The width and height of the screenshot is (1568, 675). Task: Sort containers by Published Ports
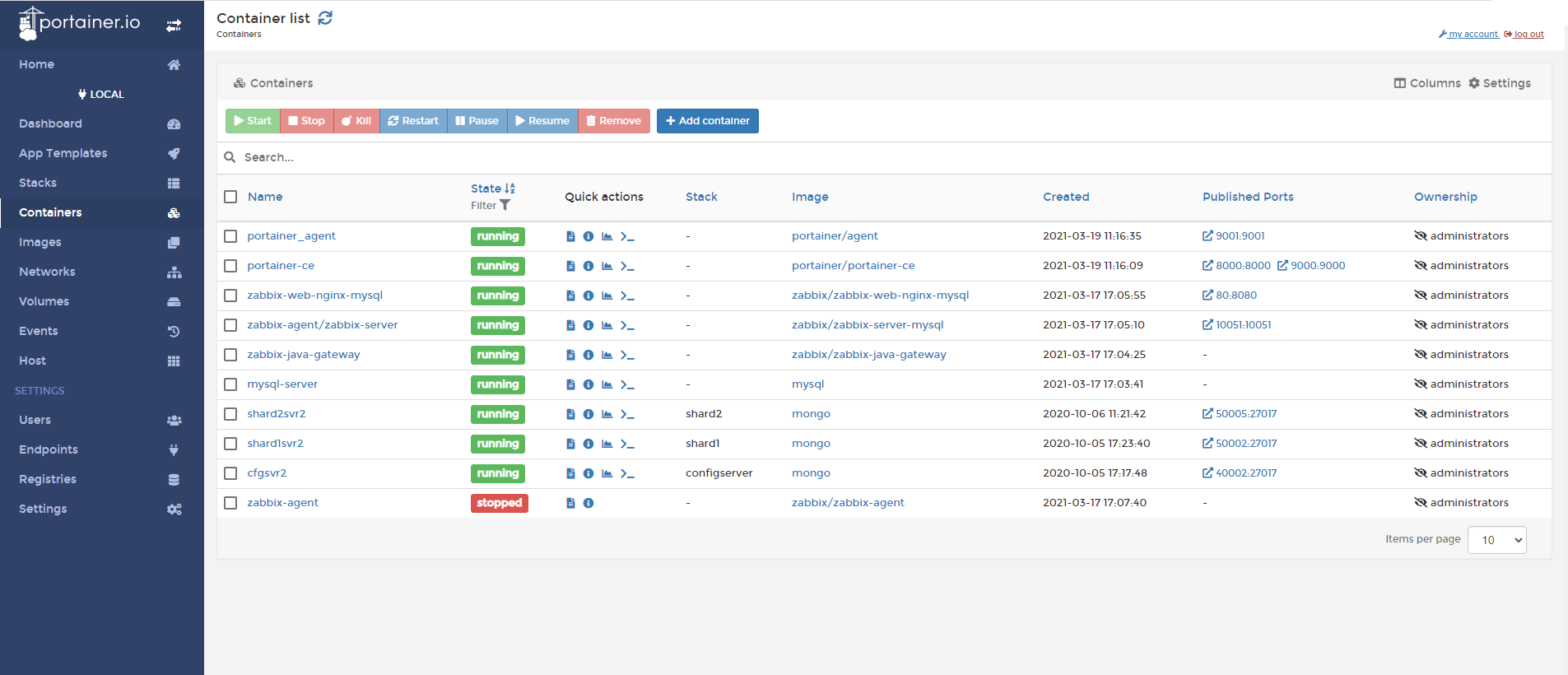[1248, 197]
